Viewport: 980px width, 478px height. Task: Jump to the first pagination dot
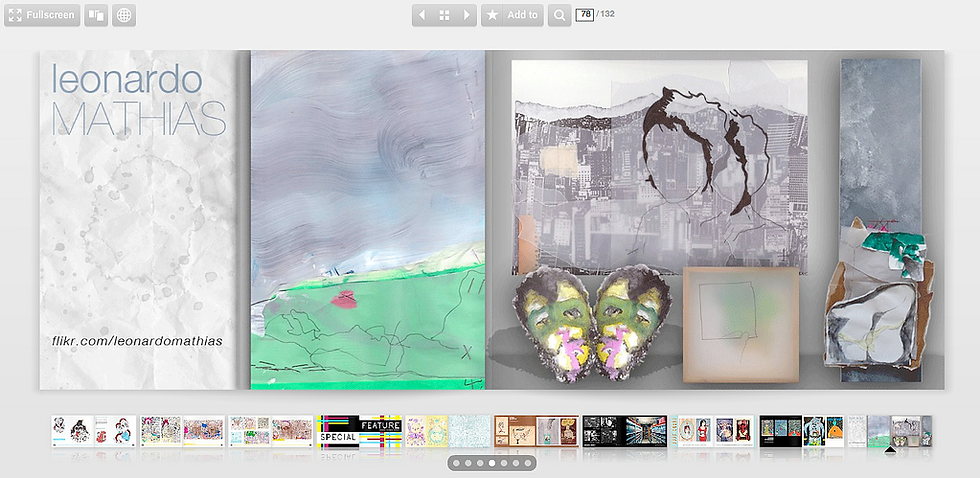pos(456,463)
